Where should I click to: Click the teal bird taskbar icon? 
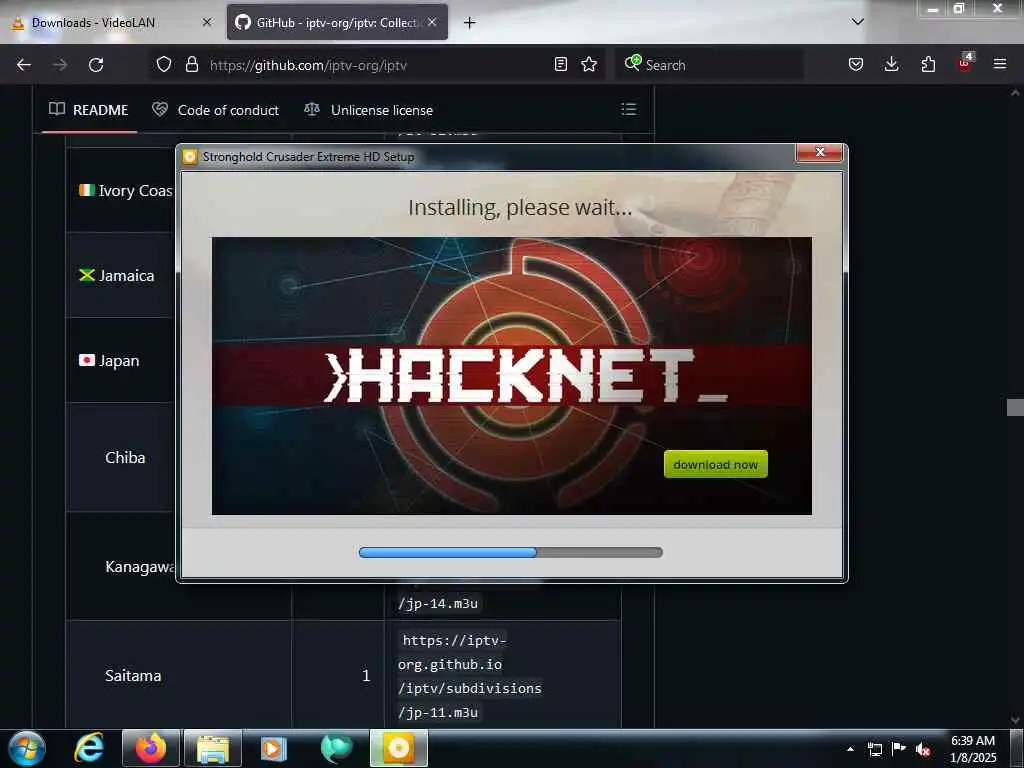(336, 748)
